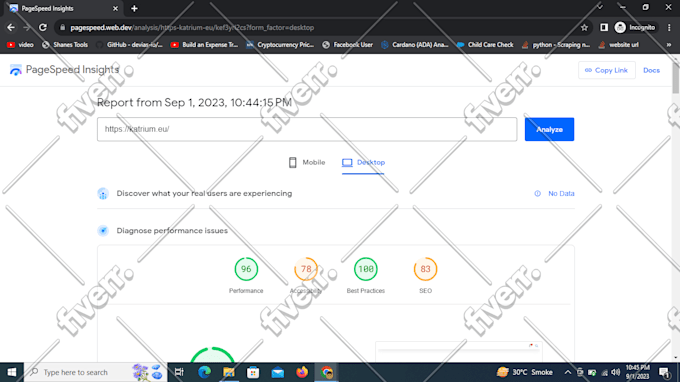The width and height of the screenshot is (680, 382).
Task: Click the site lock icon in address bar
Action: [x=62, y=27]
